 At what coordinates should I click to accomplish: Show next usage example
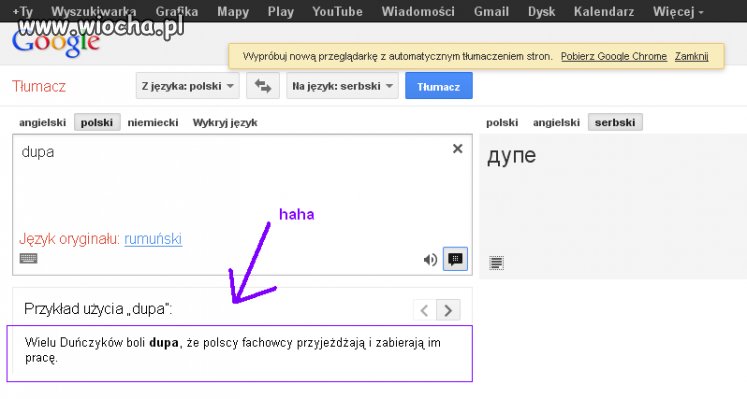(448, 310)
